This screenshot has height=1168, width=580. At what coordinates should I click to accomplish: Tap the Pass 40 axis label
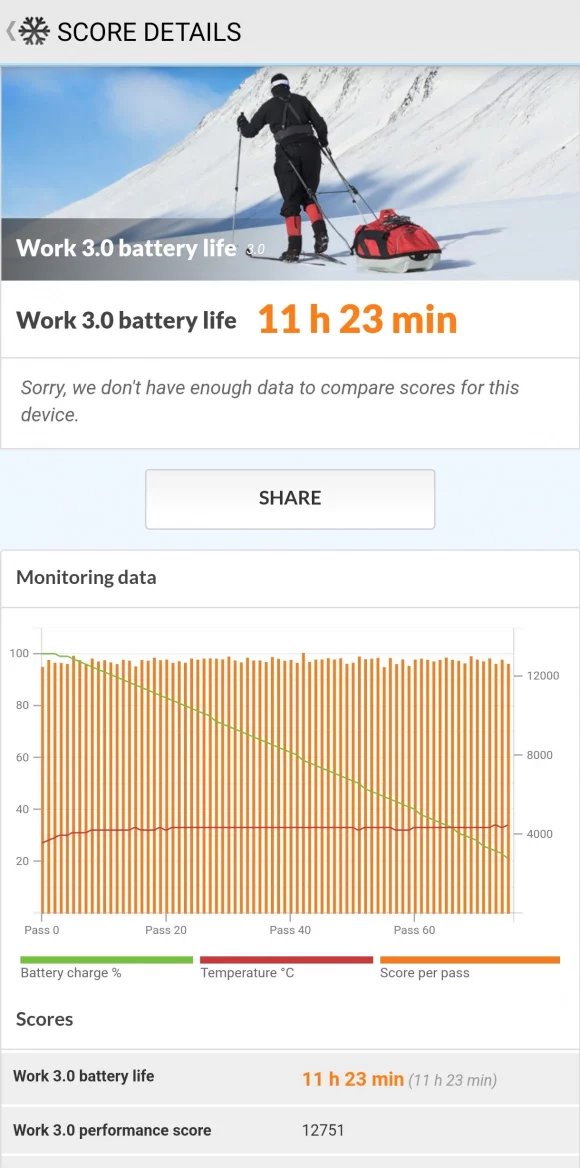click(x=290, y=930)
